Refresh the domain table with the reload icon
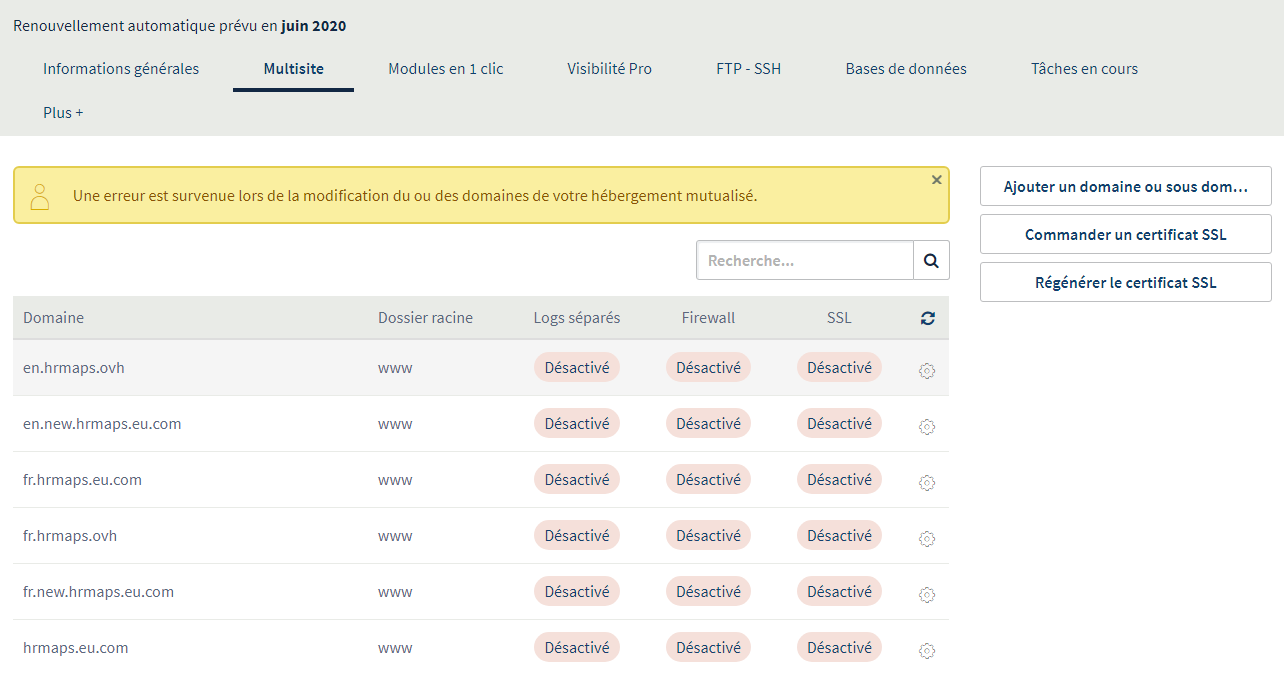Image resolution: width=1284 pixels, height=674 pixels. click(x=928, y=318)
